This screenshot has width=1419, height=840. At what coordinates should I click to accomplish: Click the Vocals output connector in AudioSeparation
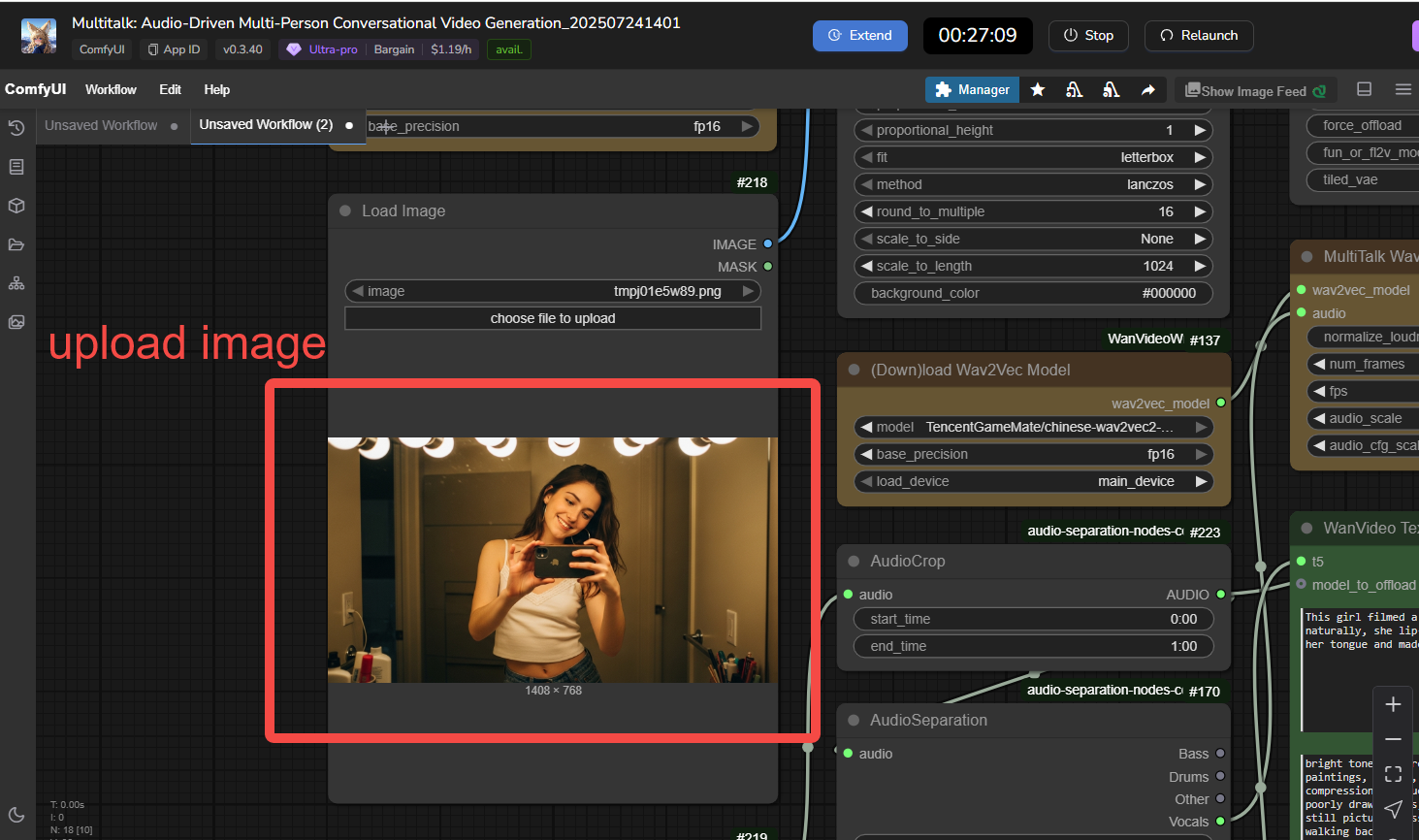[x=1220, y=822]
